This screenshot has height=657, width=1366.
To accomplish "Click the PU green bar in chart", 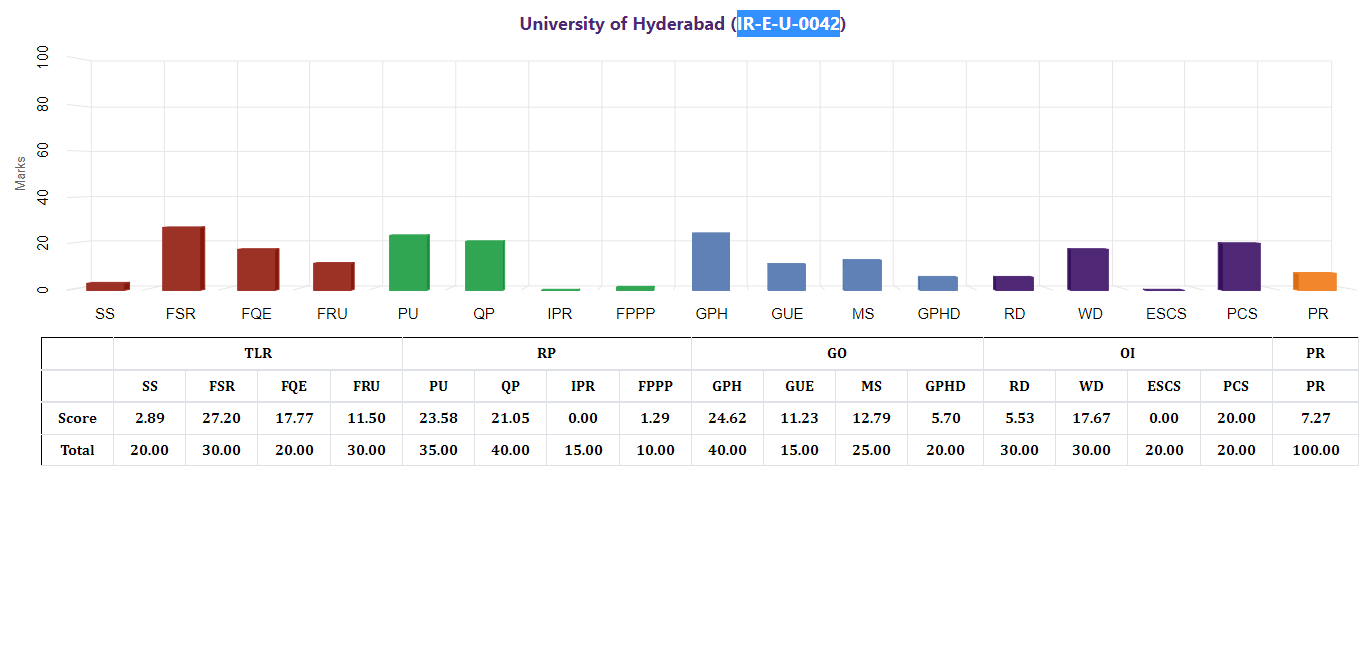I will coord(409,262).
